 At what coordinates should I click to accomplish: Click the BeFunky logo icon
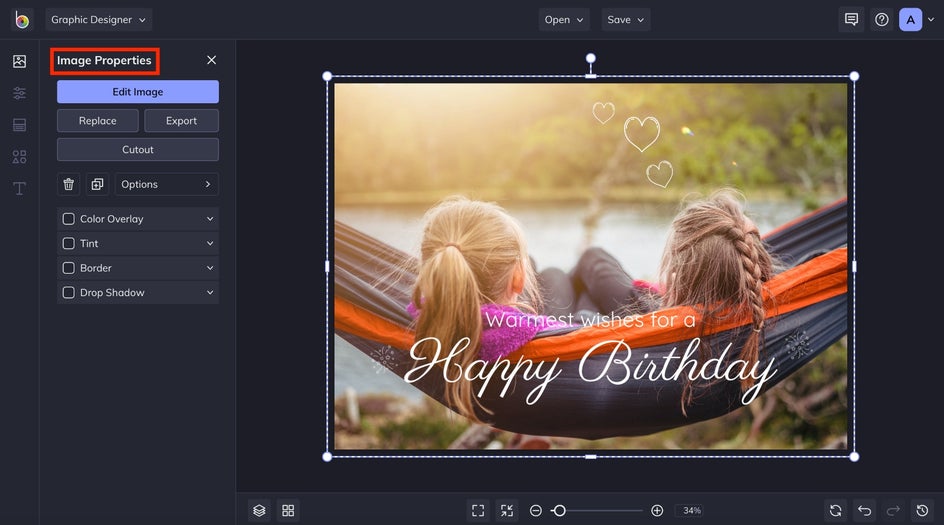click(22, 20)
